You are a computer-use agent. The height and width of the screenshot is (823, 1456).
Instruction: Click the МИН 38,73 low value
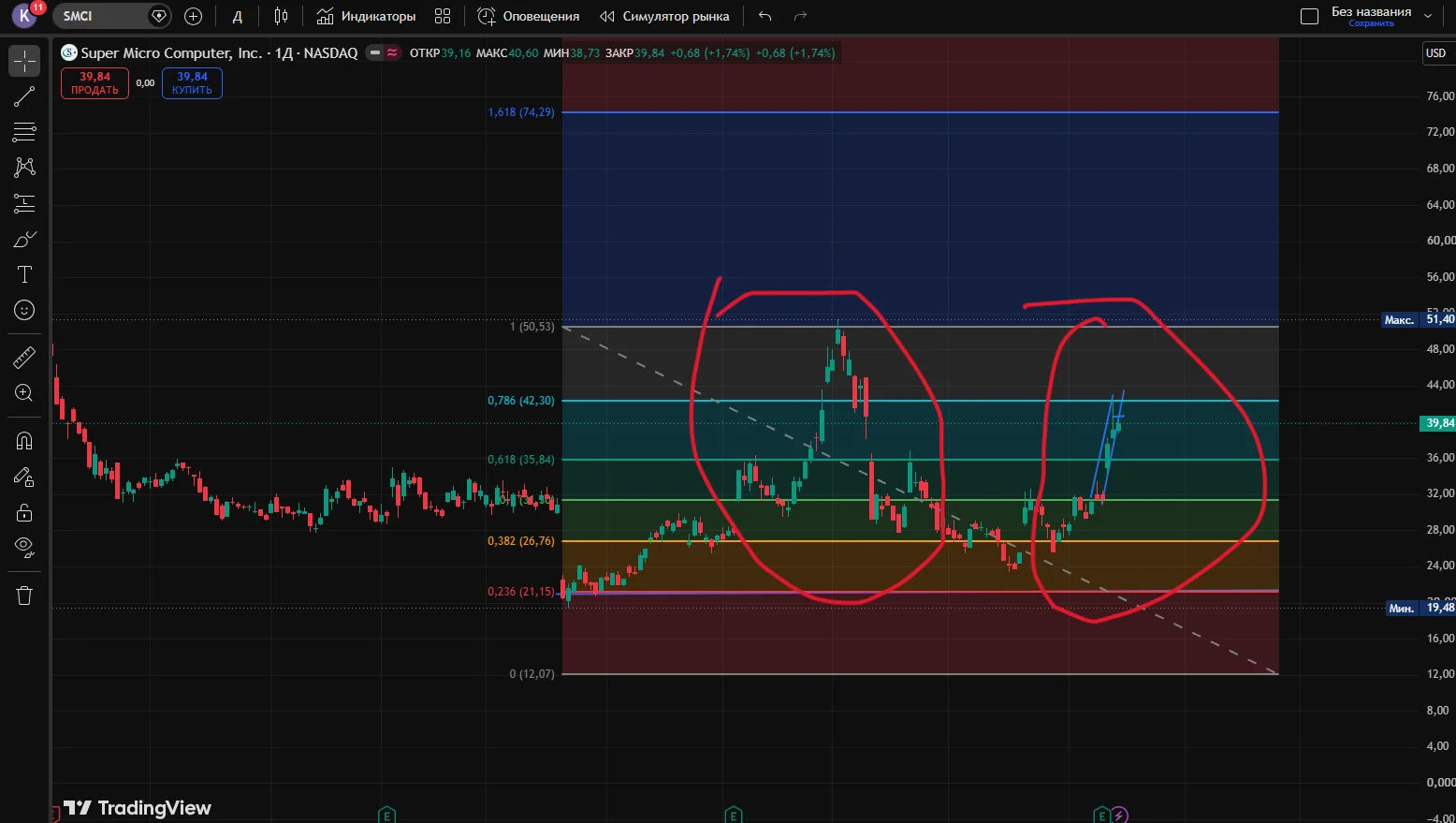pos(571,53)
